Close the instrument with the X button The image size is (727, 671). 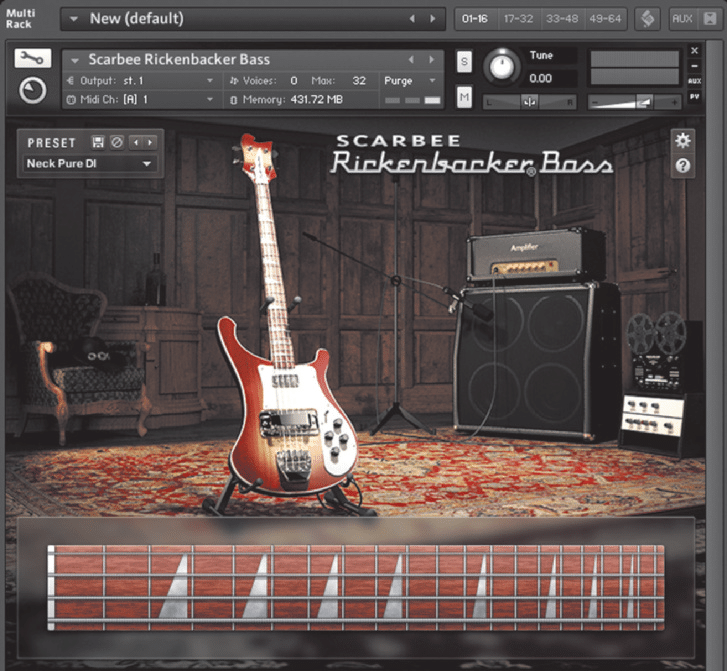694,51
